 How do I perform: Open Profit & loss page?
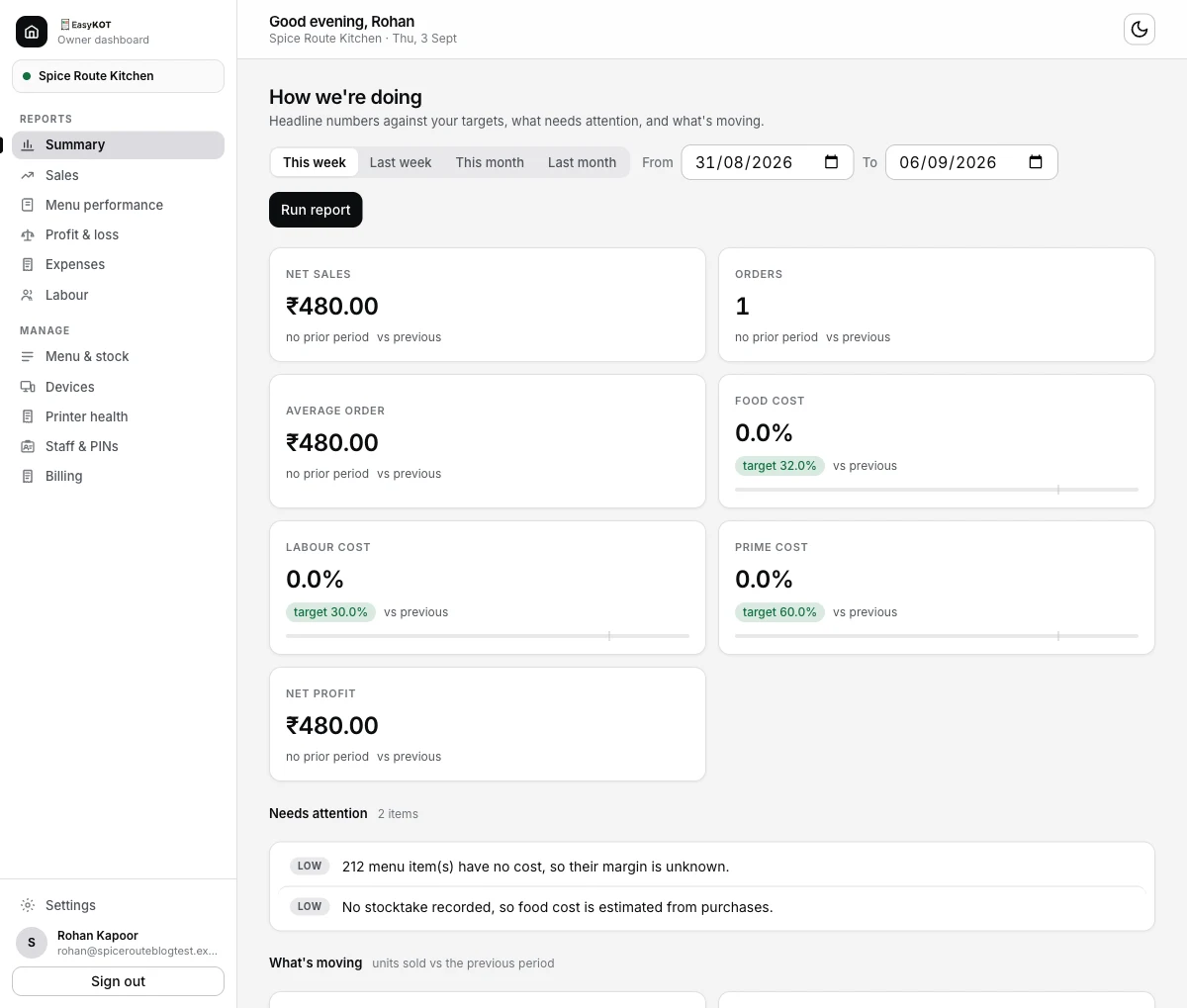(119, 234)
